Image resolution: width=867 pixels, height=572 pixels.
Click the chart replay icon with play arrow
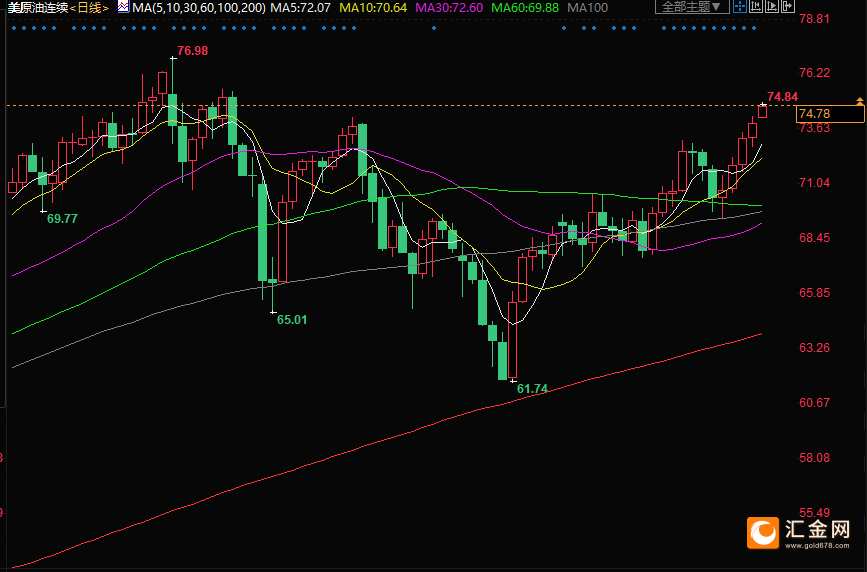772,6
